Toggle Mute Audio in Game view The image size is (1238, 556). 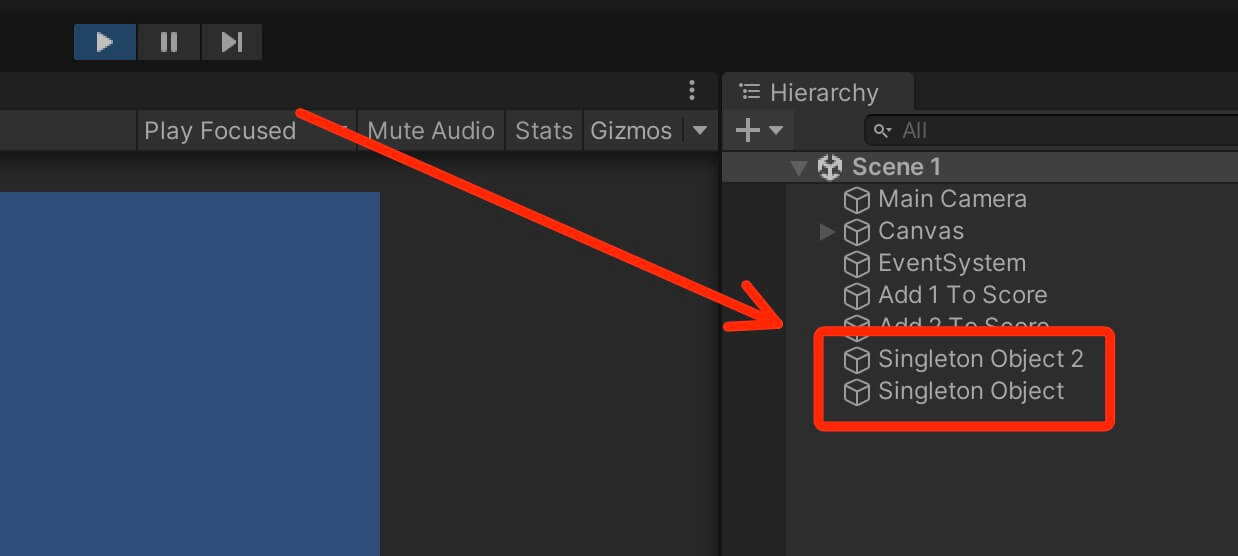tap(431, 131)
